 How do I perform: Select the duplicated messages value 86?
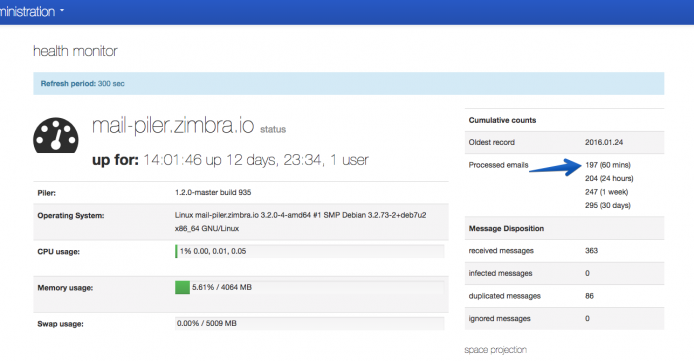click(589, 296)
